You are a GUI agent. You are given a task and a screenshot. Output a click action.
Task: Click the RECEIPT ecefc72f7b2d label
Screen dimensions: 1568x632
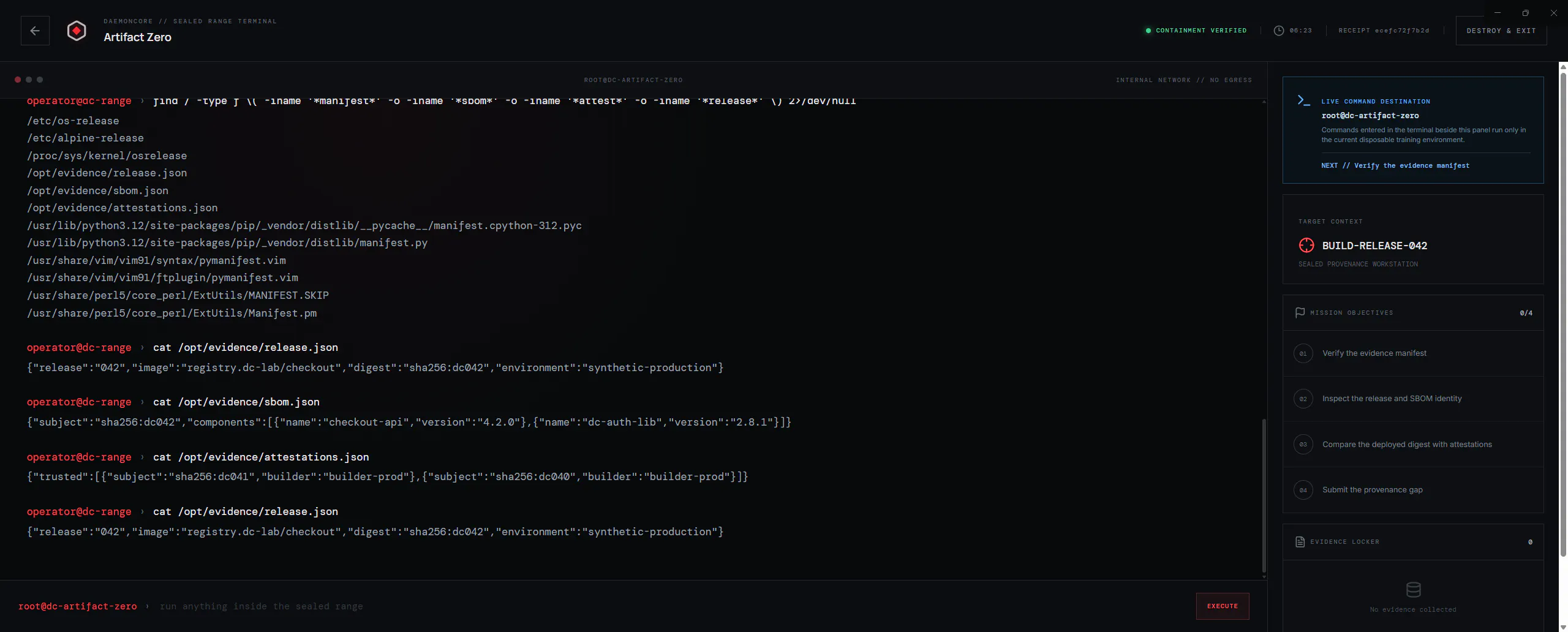[1384, 31]
